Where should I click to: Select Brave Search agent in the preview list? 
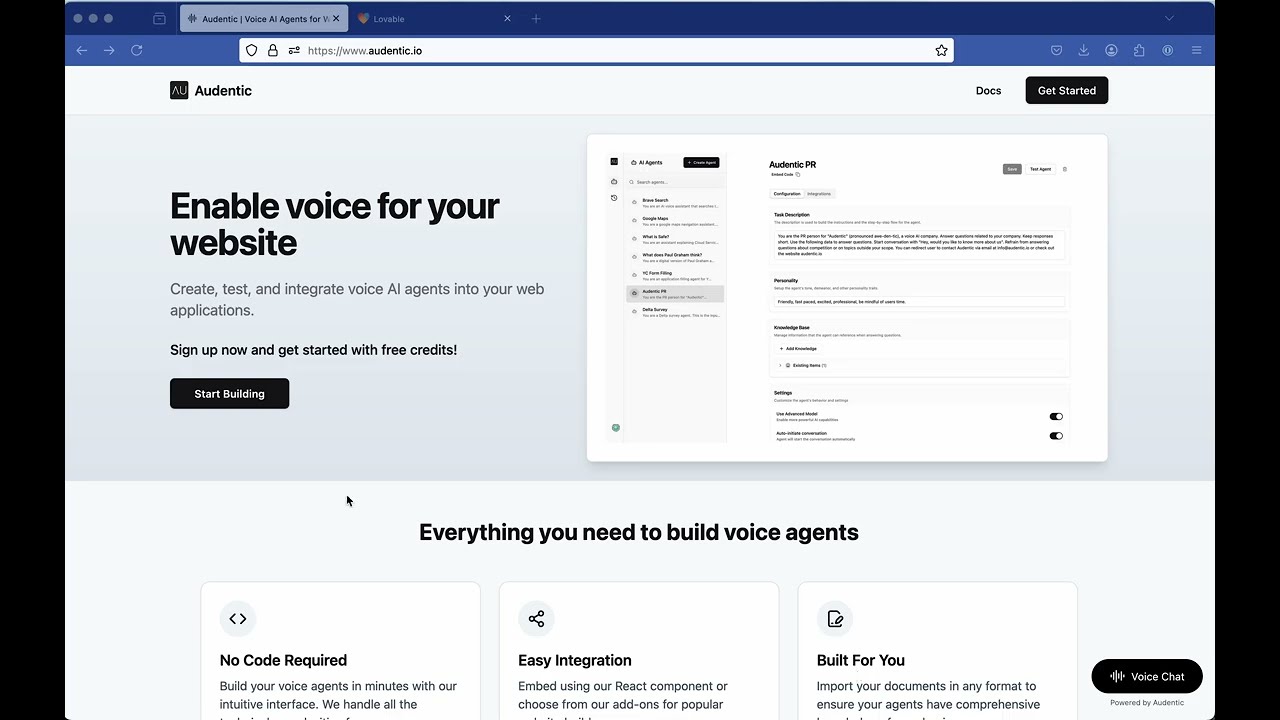click(675, 203)
